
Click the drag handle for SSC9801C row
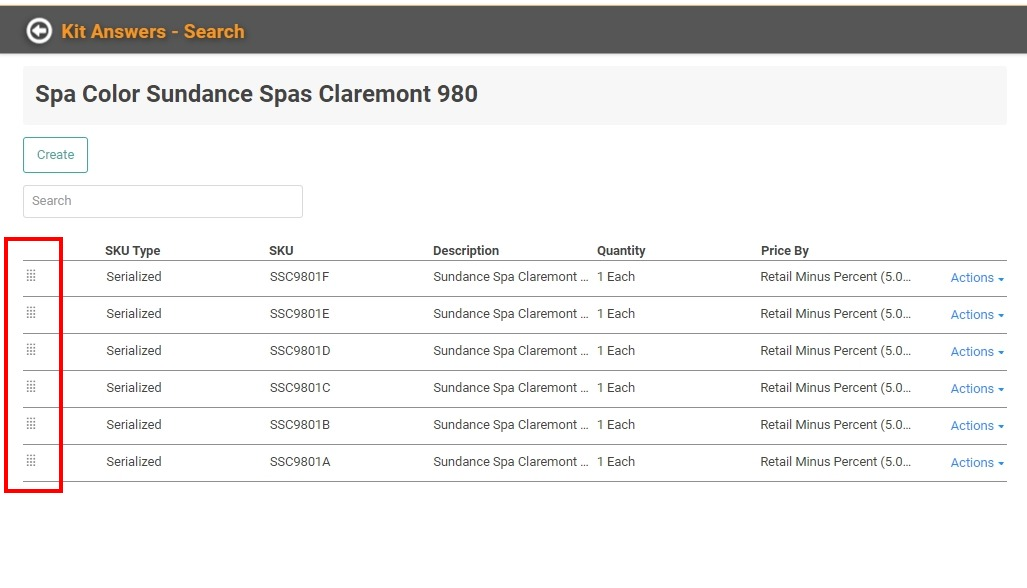coord(31,386)
